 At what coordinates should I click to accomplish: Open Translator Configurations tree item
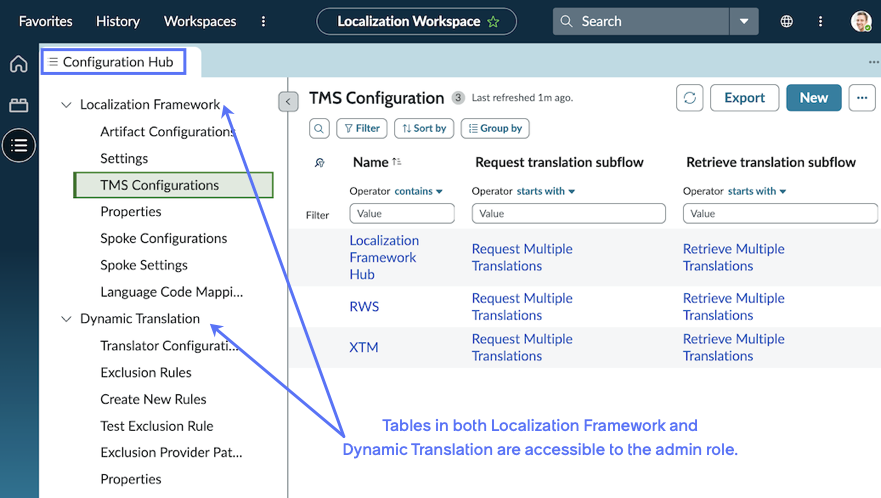tap(169, 346)
